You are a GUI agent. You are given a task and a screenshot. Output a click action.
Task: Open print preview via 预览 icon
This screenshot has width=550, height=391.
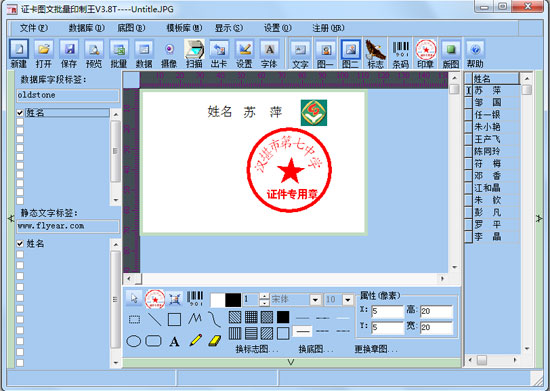[94, 54]
